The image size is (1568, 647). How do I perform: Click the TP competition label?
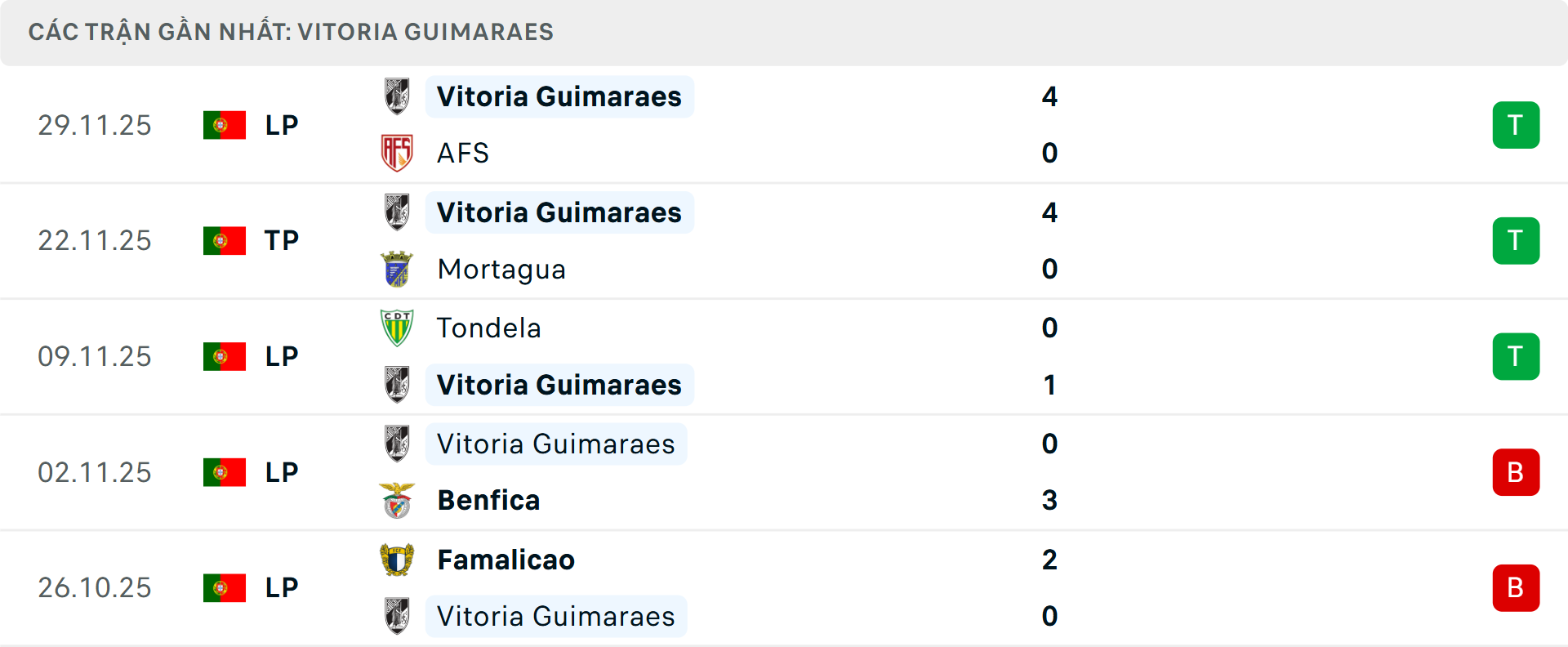click(x=282, y=241)
